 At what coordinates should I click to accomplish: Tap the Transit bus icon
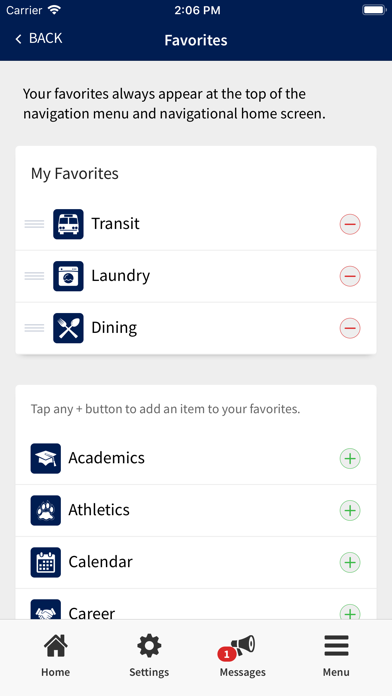pyautogui.click(x=68, y=224)
